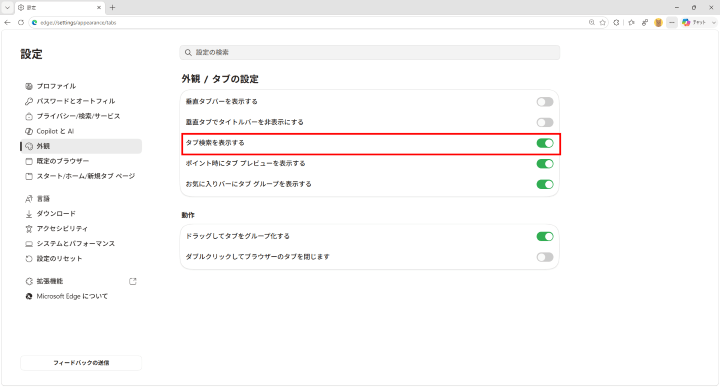
Task: Select 外観 in the sidebar
Action: [81, 146]
